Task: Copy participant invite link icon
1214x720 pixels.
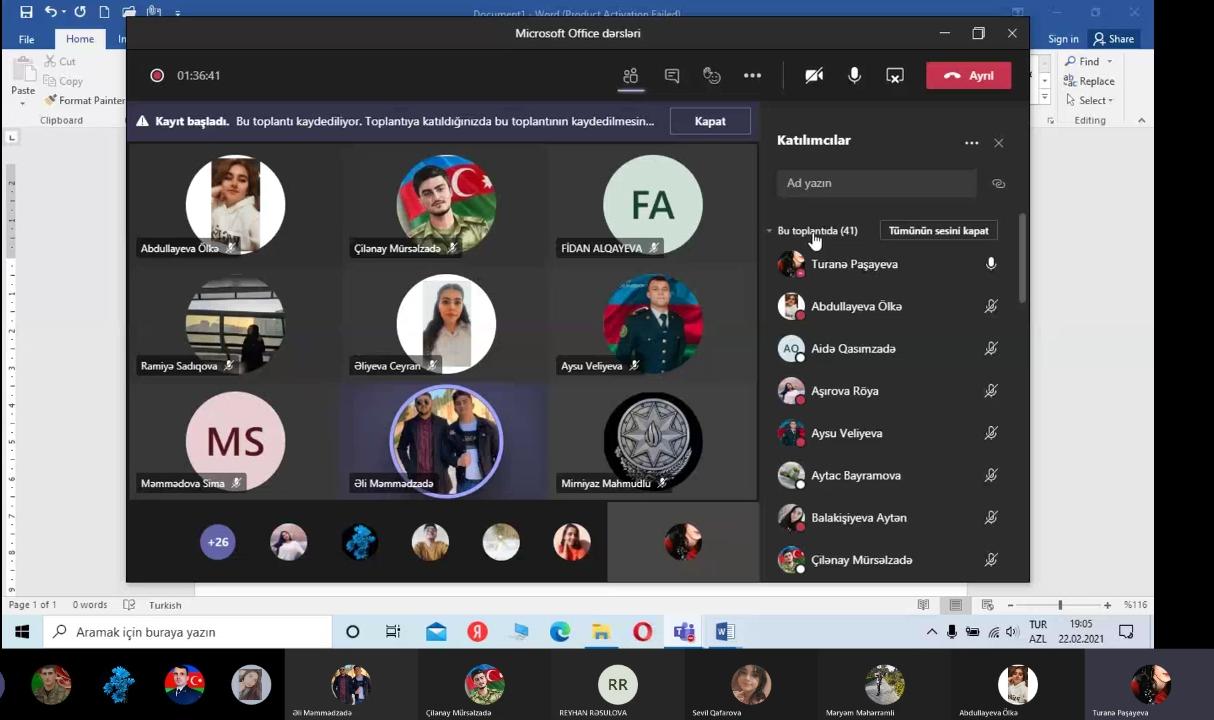Action: 998,183
